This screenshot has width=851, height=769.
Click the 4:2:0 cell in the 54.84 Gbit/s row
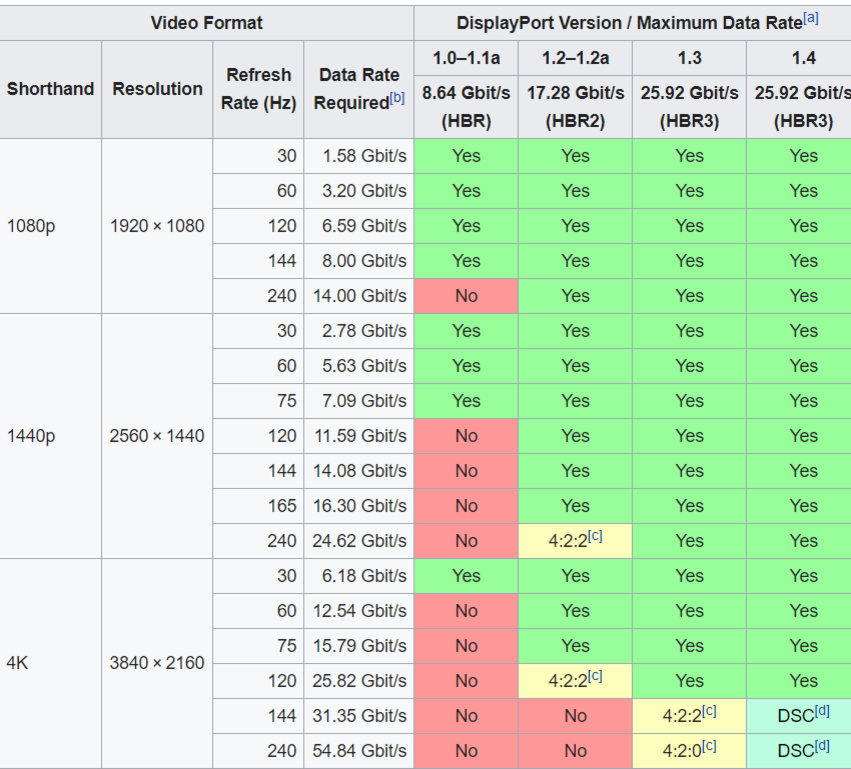tap(689, 751)
